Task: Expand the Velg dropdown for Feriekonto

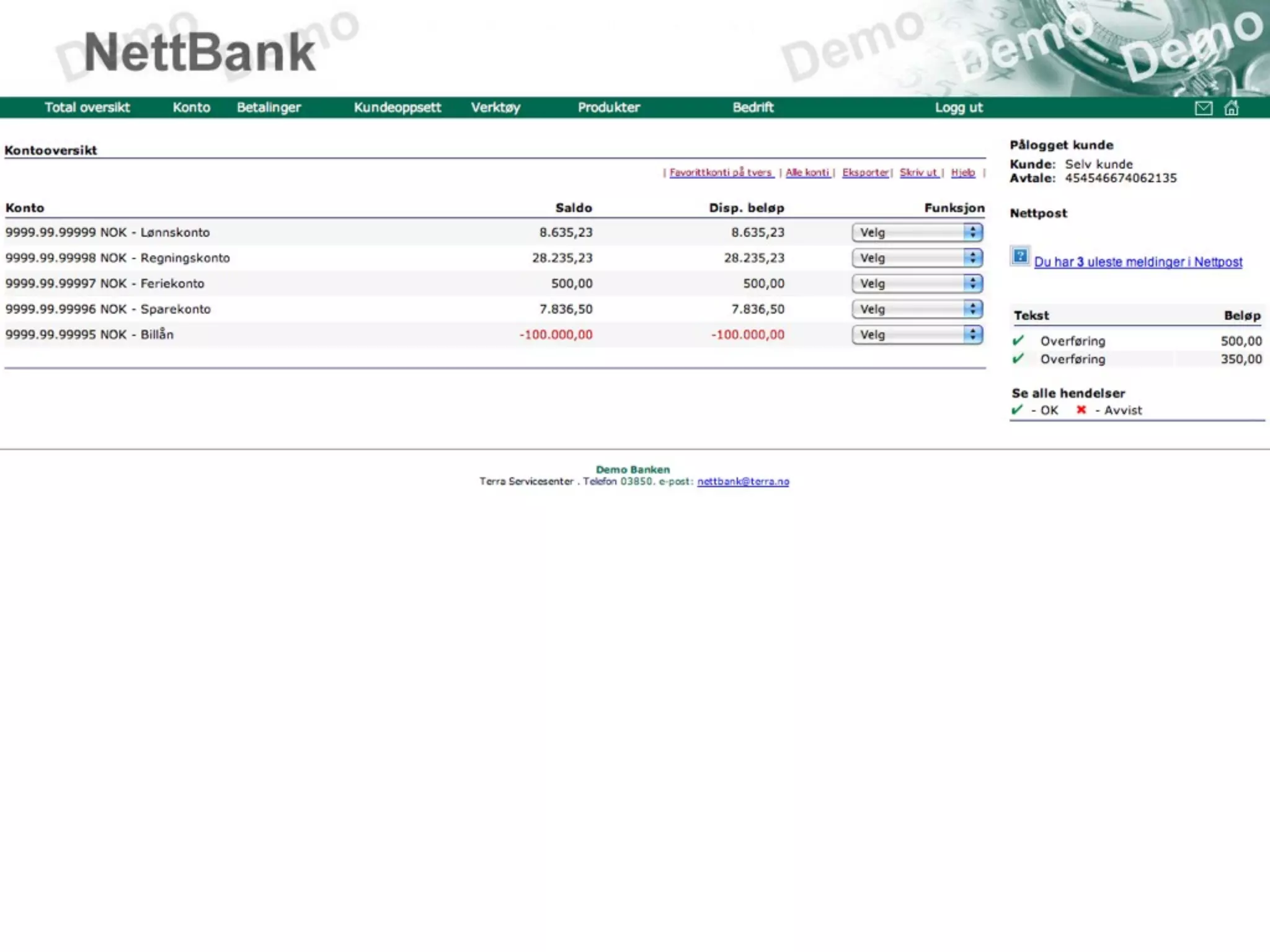Action: [917, 283]
